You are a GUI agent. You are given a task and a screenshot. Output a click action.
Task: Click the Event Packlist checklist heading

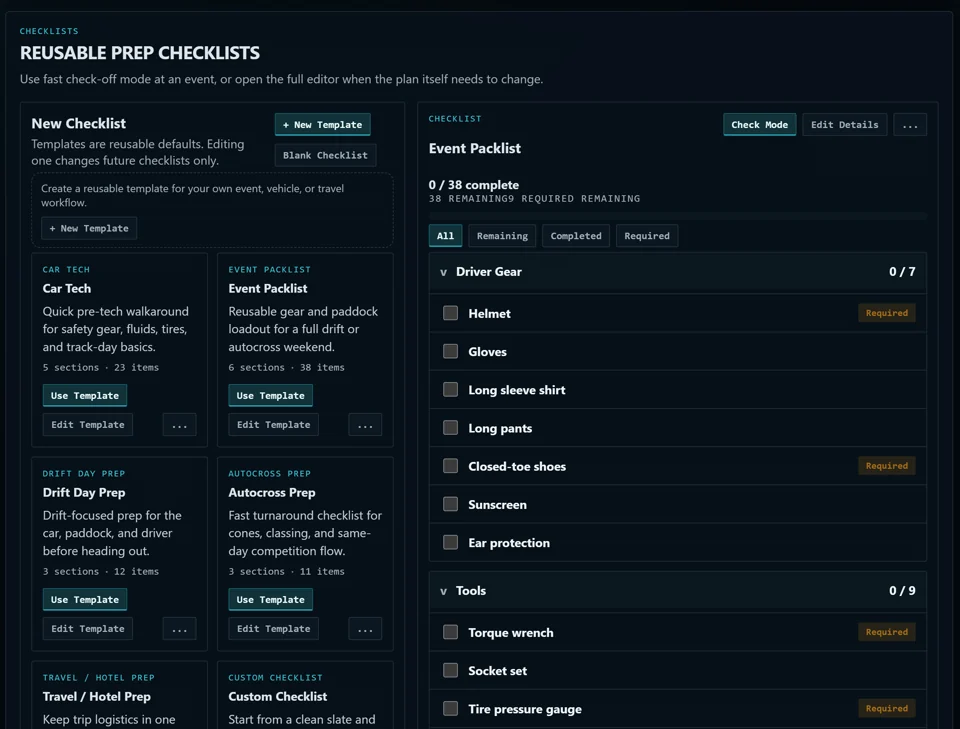coord(474,149)
